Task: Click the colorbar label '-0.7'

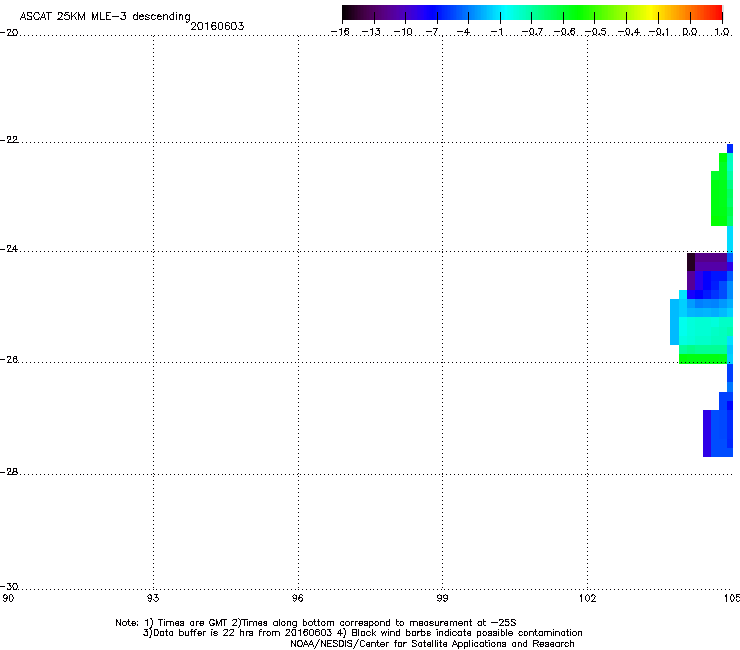Action: pos(532,32)
